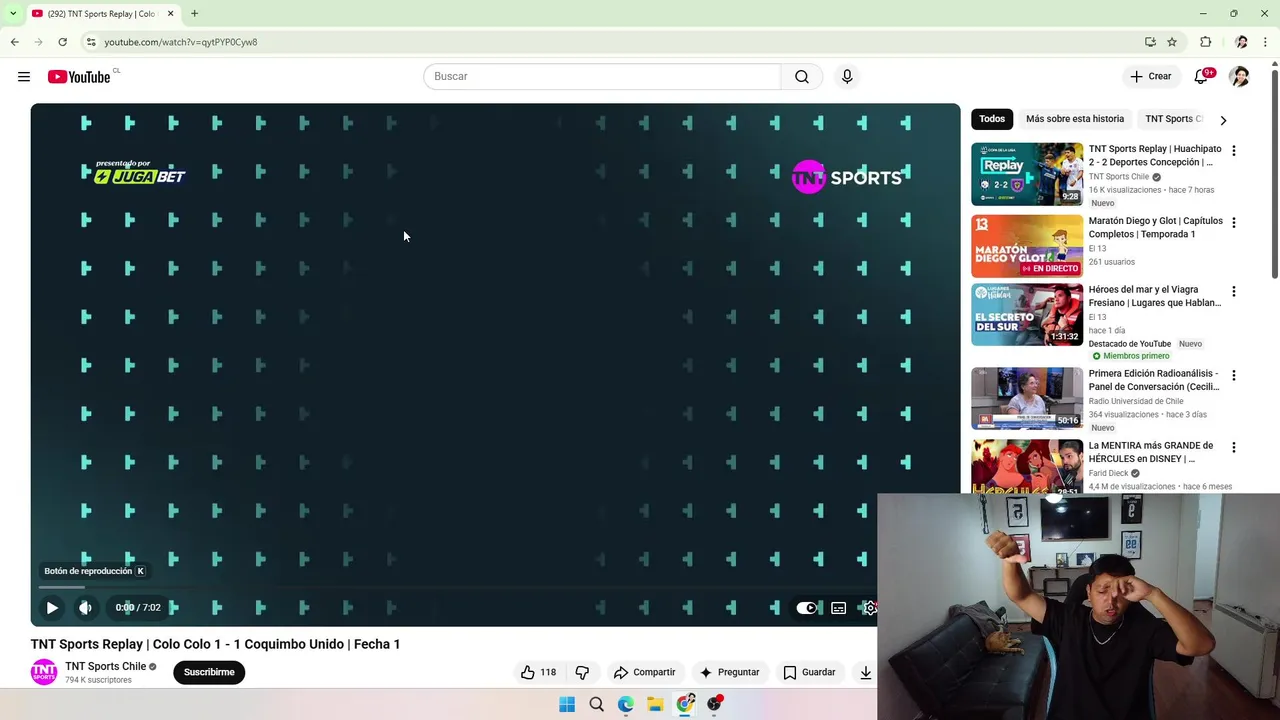1280x720 pixels.
Task: Open the Huachipato 2-2 Replay thumbnail
Action: pyautogui.click(x=1027, y=174)
